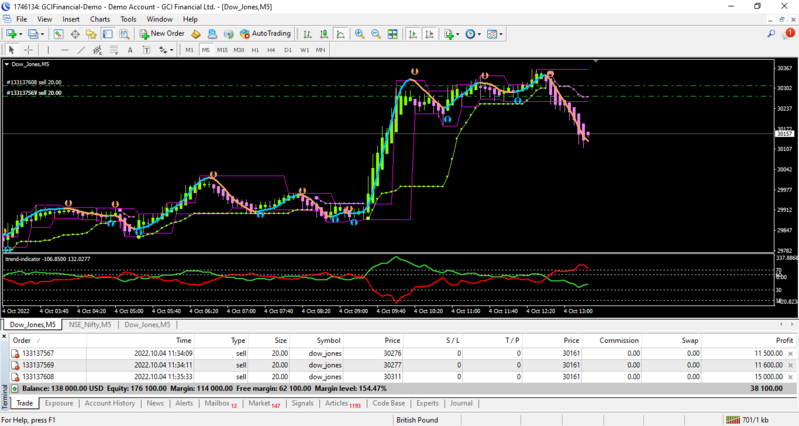Switch to the Account History tab
Viewport: 799px width, 426px height.
pos(110,403)
